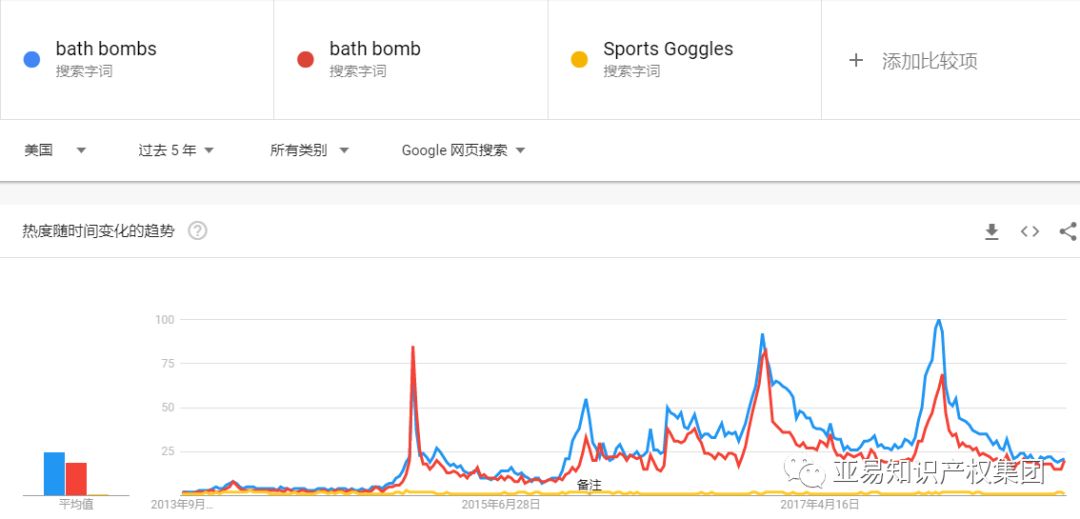Open the 所有类别 category dropdown

click(309, 150)
